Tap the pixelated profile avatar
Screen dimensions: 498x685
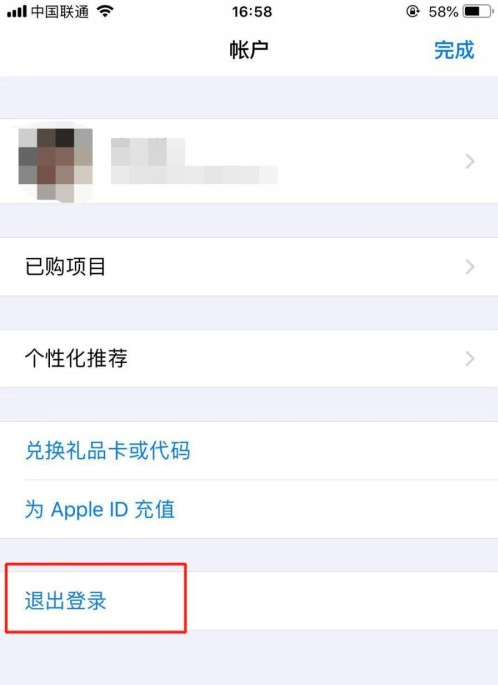tap(55, 164)
